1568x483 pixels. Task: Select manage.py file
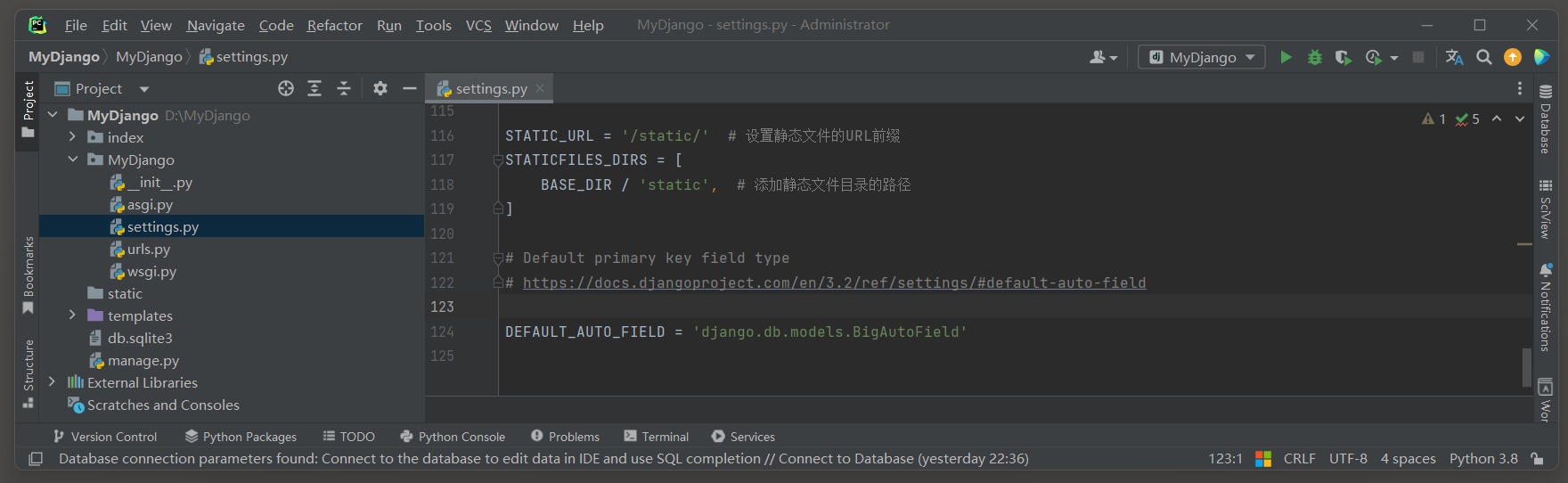pos(134,360)
